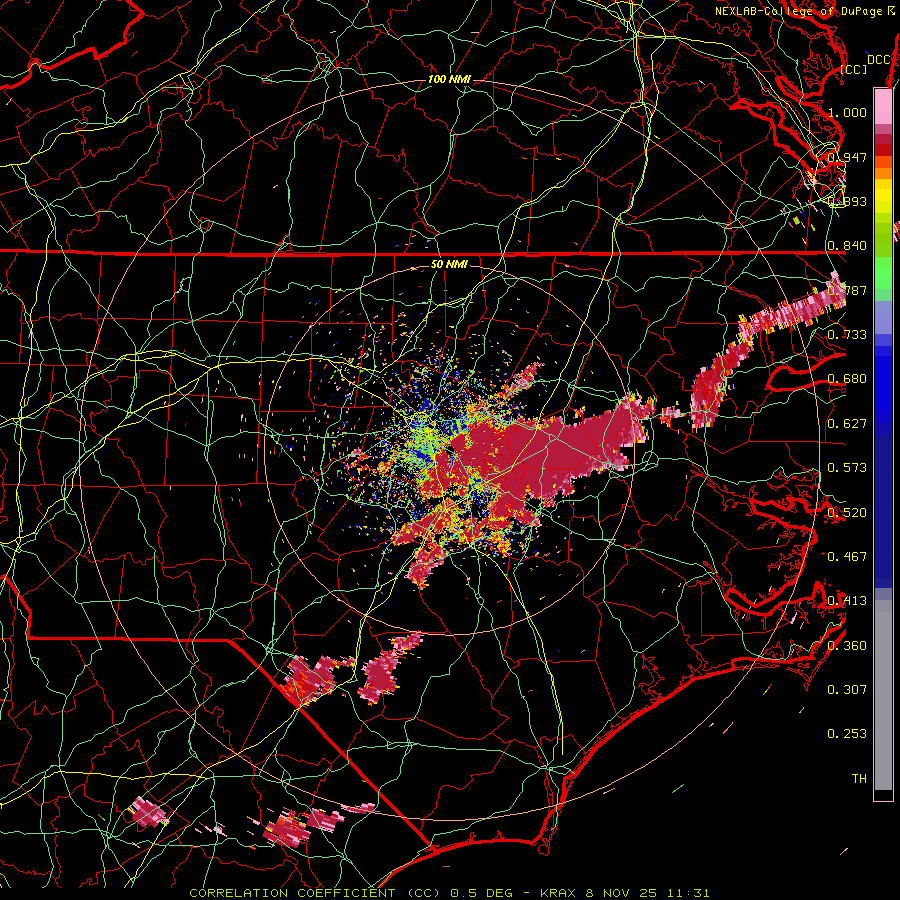Click the 0.467 scale value

[x=847, y=556]
